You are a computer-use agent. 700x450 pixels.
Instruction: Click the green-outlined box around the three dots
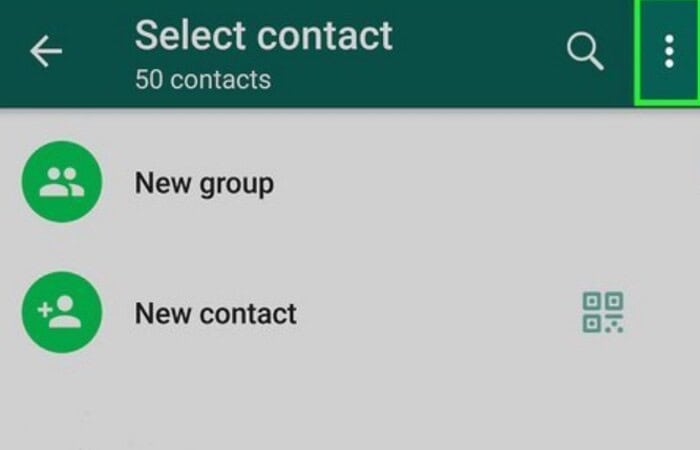[x=667, y=51]
